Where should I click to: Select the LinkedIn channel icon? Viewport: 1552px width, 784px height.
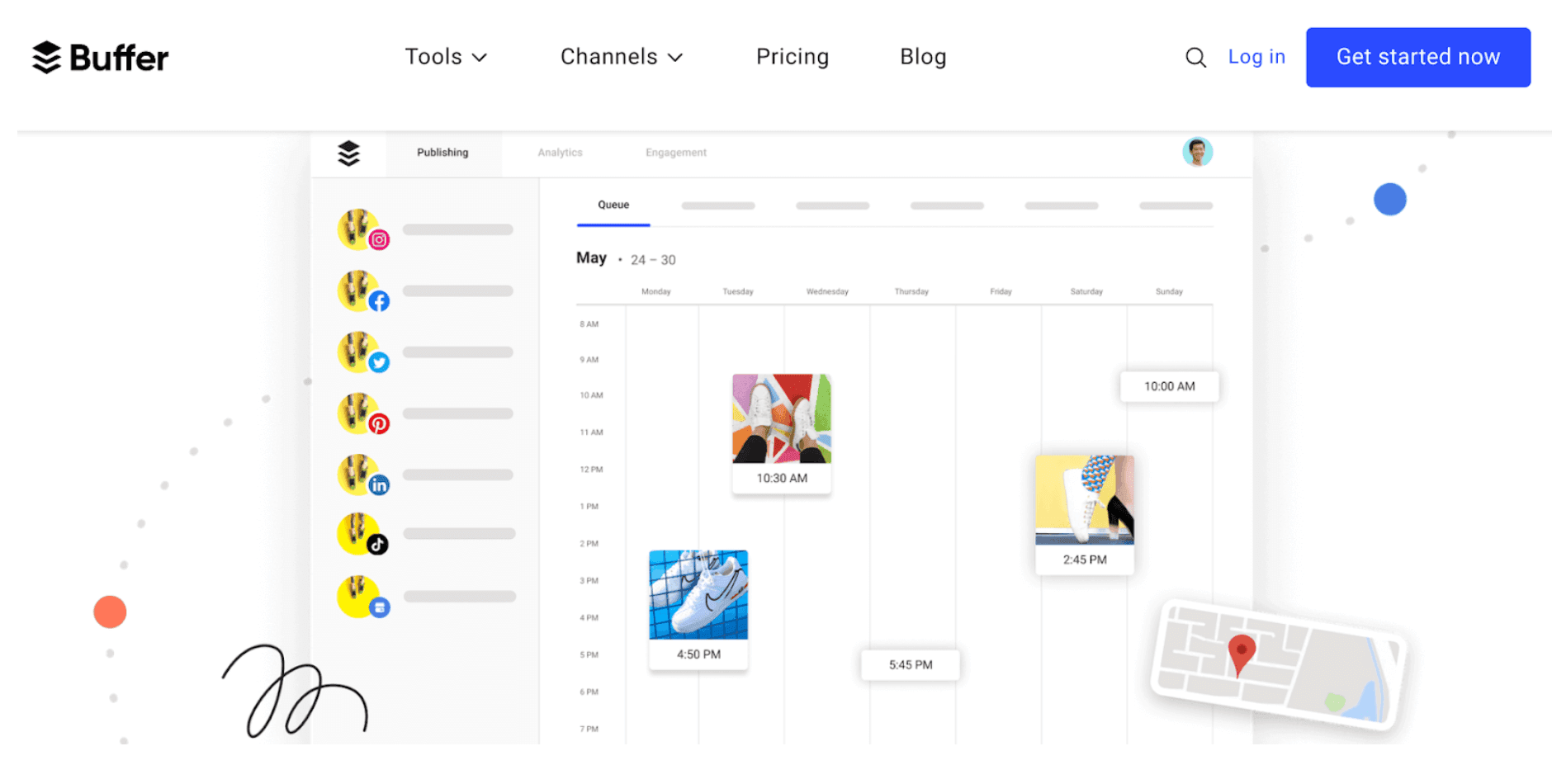point(379,485)
